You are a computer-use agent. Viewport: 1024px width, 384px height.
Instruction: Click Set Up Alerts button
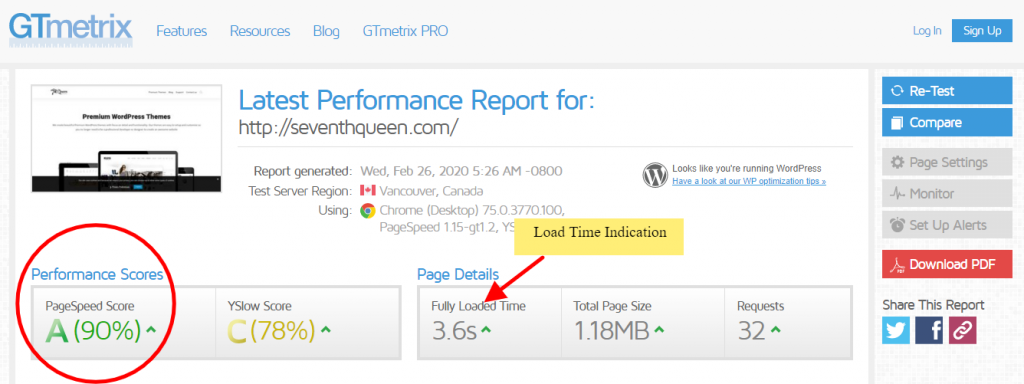tap(947, 225)
